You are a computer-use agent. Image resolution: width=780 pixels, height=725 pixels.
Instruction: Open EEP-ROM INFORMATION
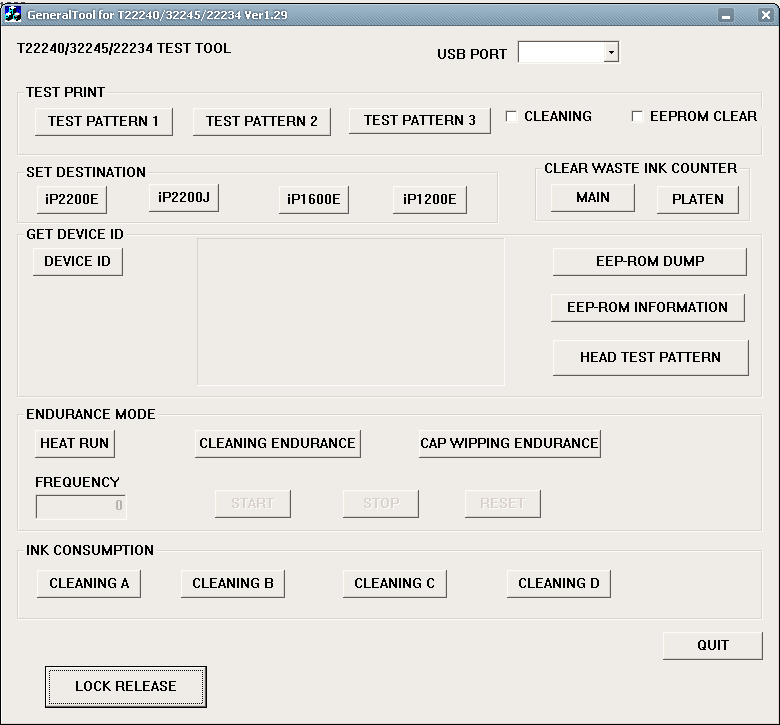(648, 308)
